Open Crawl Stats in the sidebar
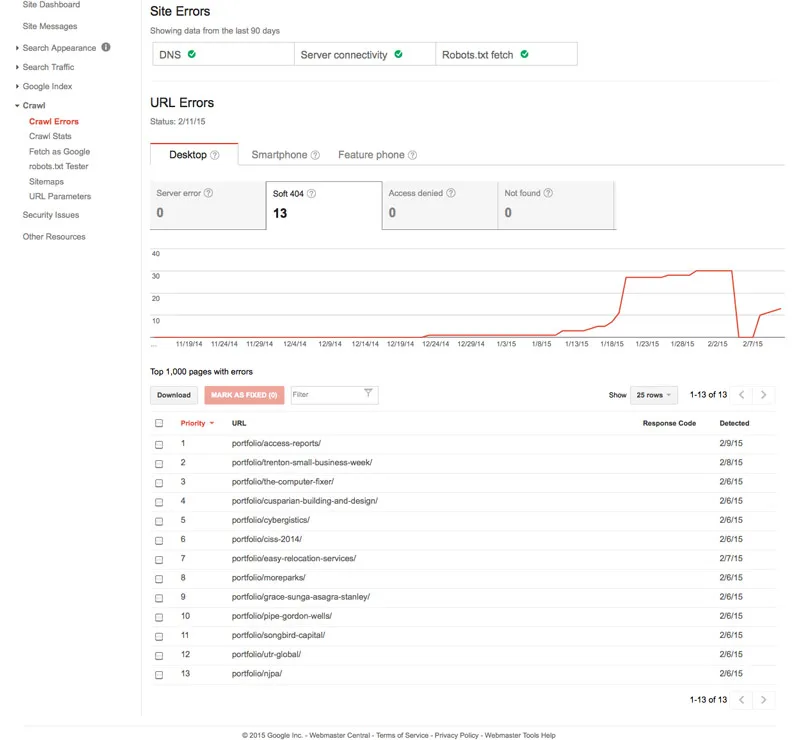 (50, 136)
